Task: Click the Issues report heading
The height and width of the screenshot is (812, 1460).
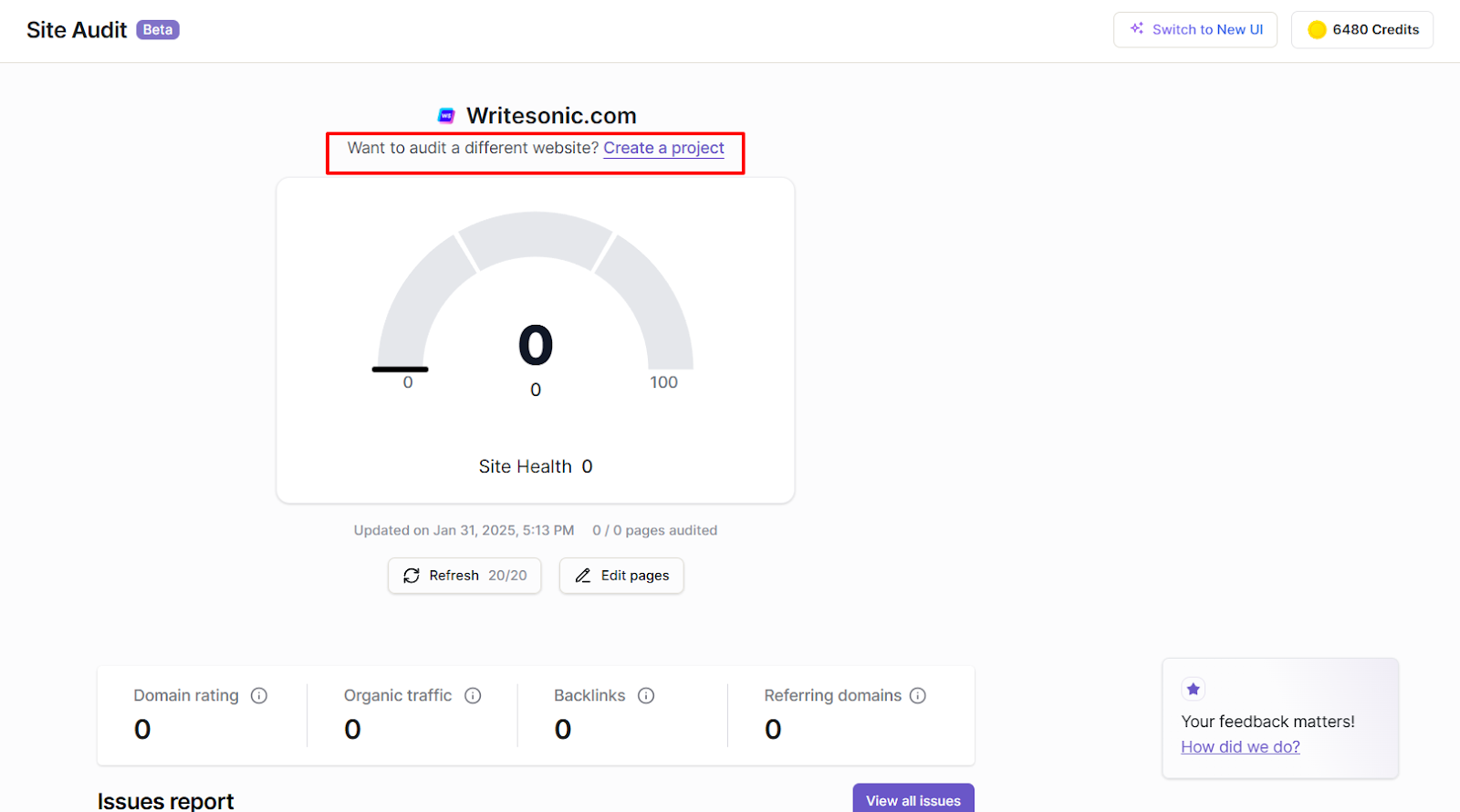Action: coord(165,800)
